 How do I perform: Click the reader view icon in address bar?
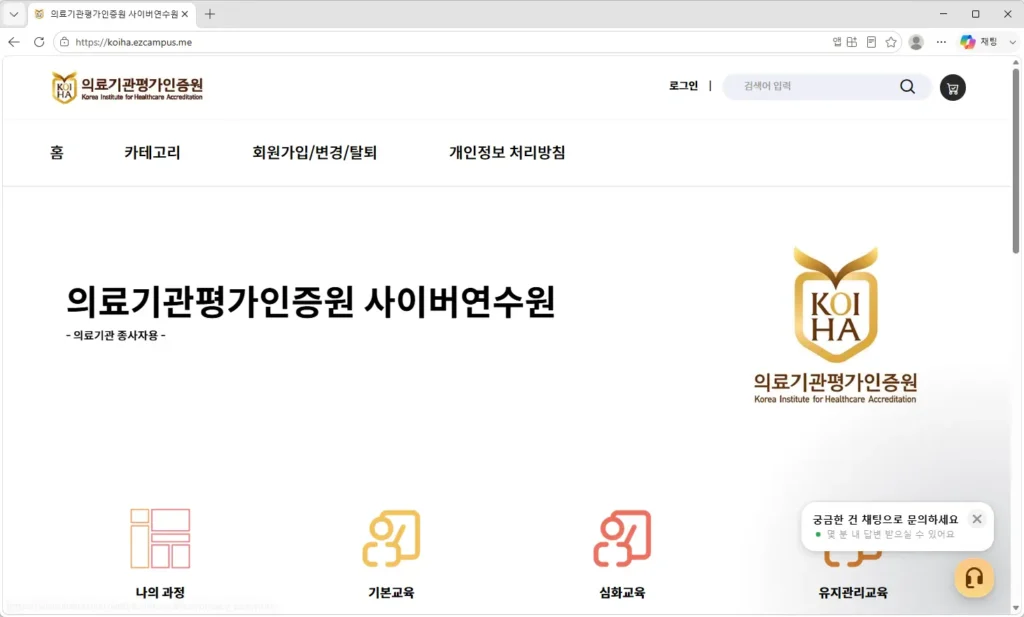click(x=871, y=42)
